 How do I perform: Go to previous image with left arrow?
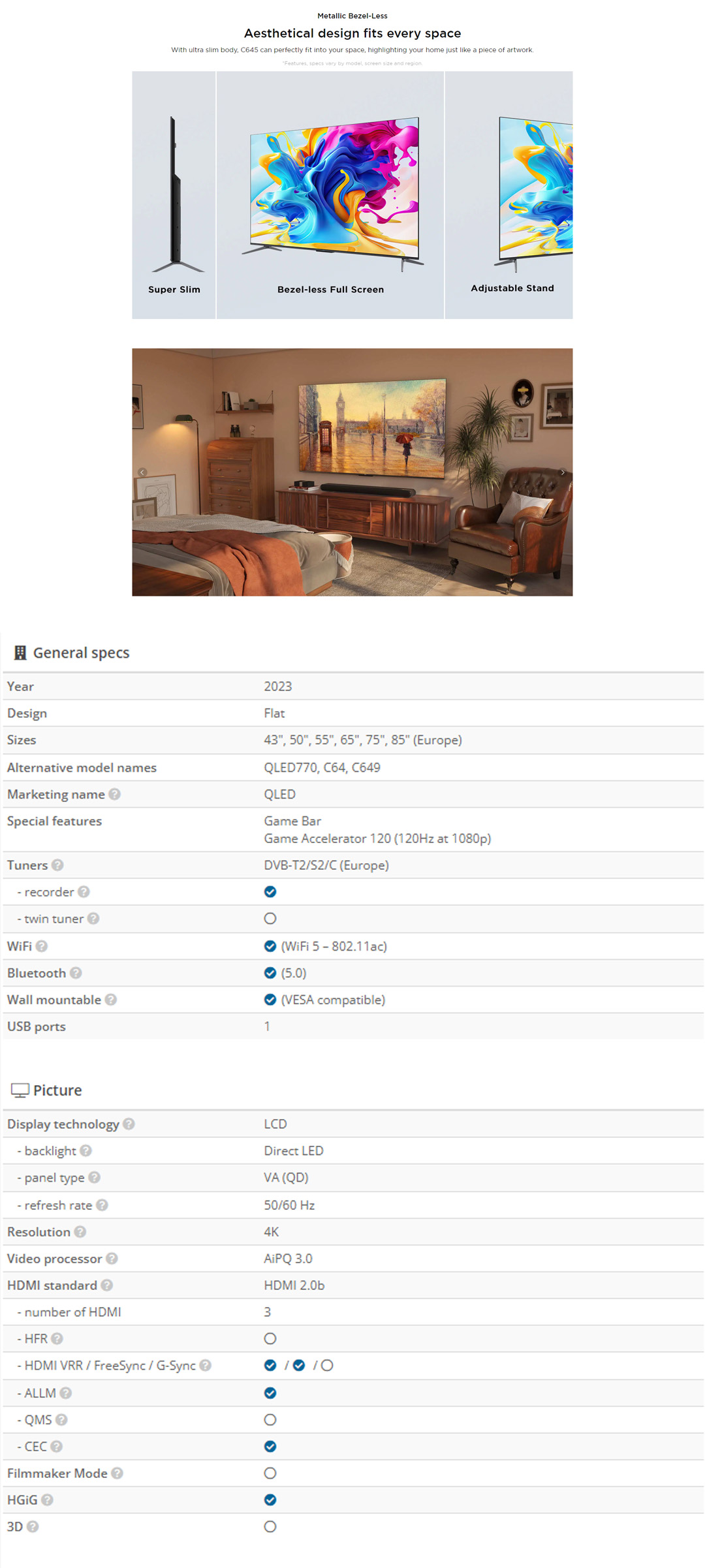[x=142, y=472]
